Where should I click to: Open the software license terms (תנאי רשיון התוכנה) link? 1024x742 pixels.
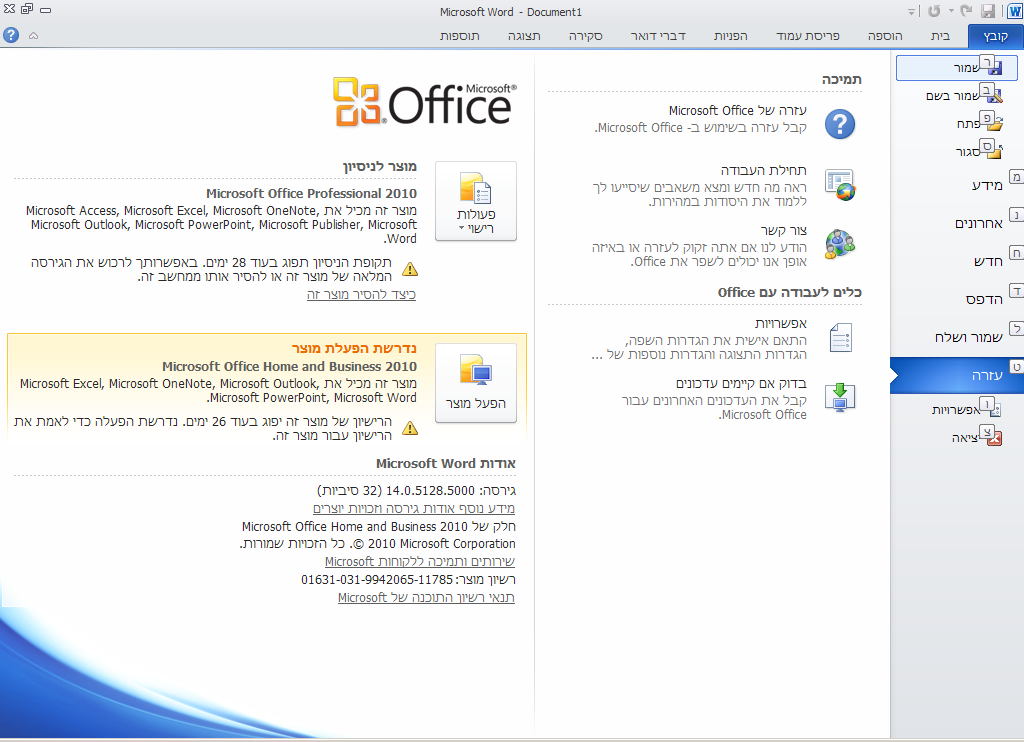(426, 598)
